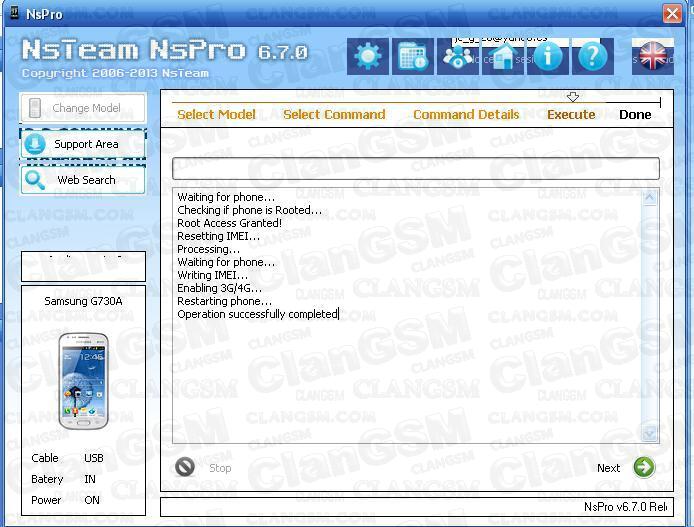This screenshot has width=694, height=527.
Task: Click the "Writing IMEI…" log line
Action: (212, 275)
